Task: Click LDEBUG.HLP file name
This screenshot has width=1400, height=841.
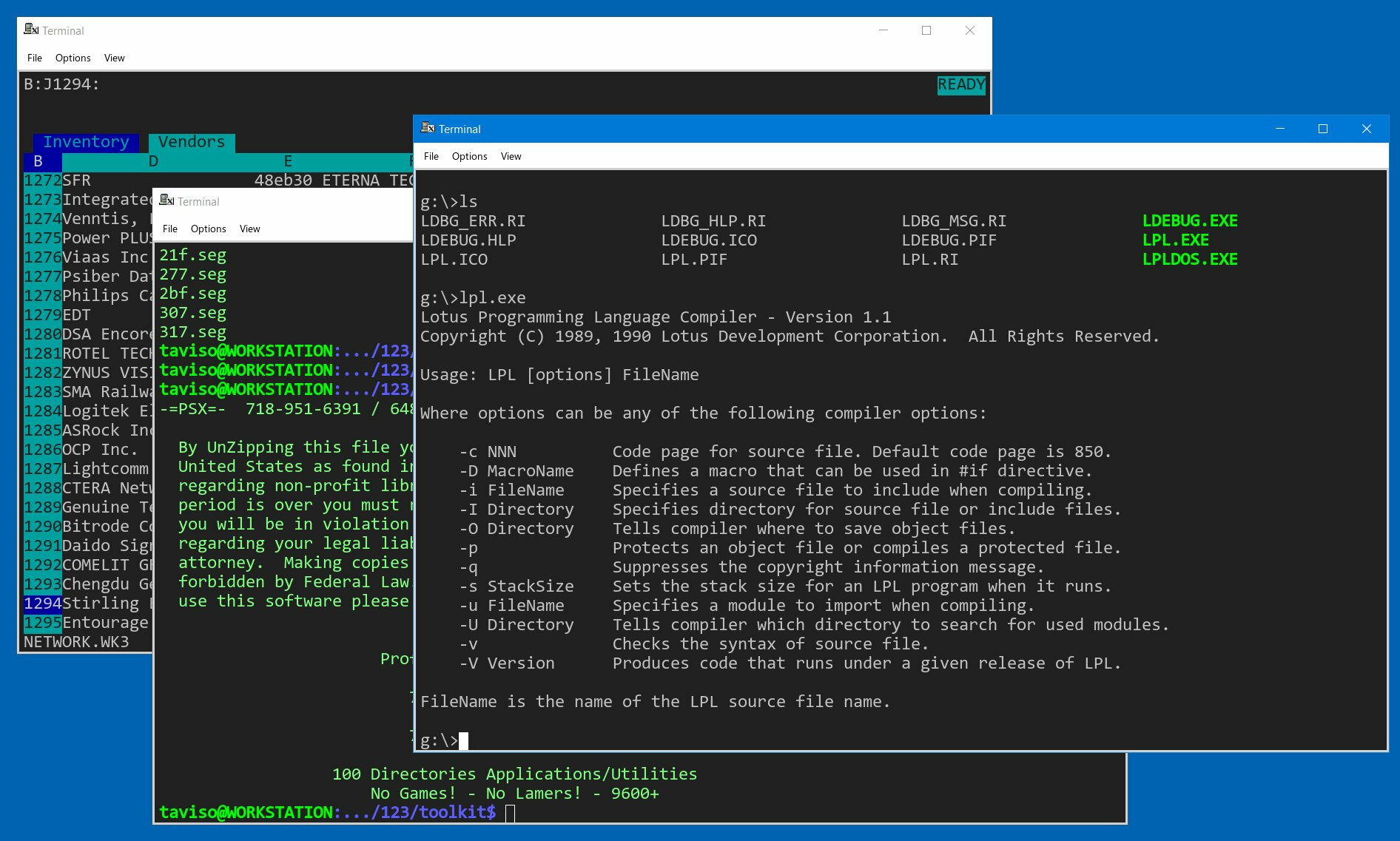Action: [468, 240]
